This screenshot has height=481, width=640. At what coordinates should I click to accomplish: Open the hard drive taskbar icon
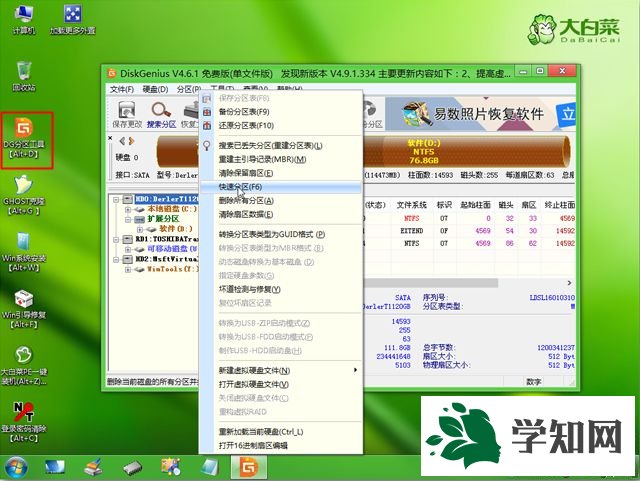pyautogui.click(x=132, y=468)
